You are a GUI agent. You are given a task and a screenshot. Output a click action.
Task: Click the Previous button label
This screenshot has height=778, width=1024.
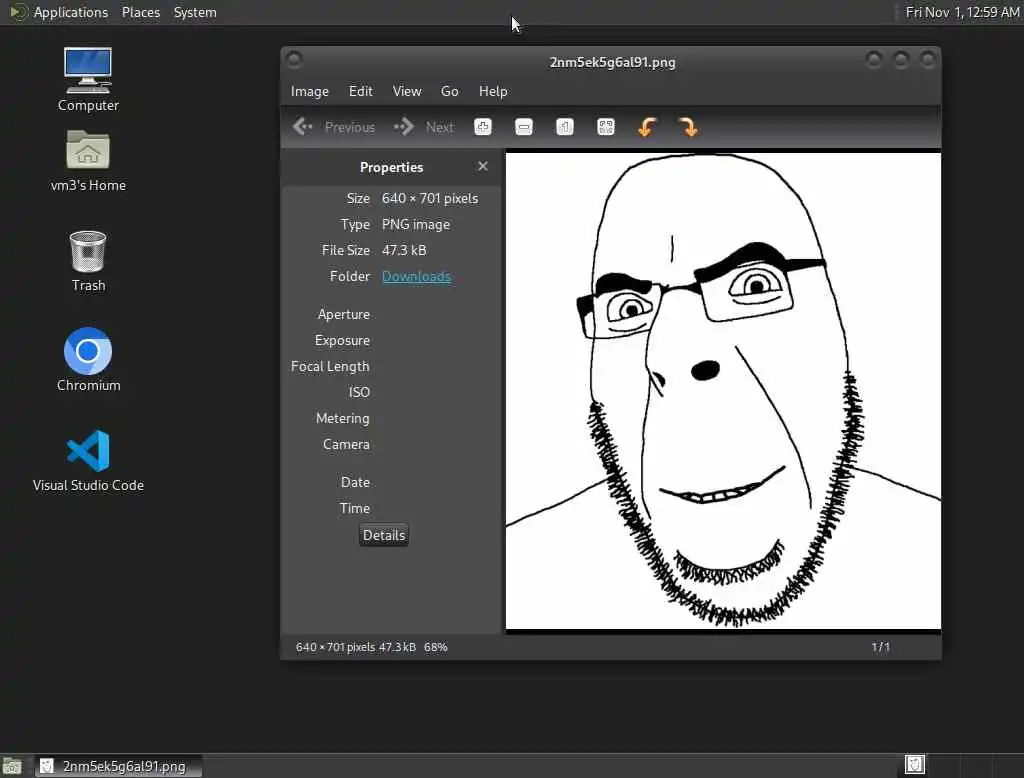coord(349,127)
